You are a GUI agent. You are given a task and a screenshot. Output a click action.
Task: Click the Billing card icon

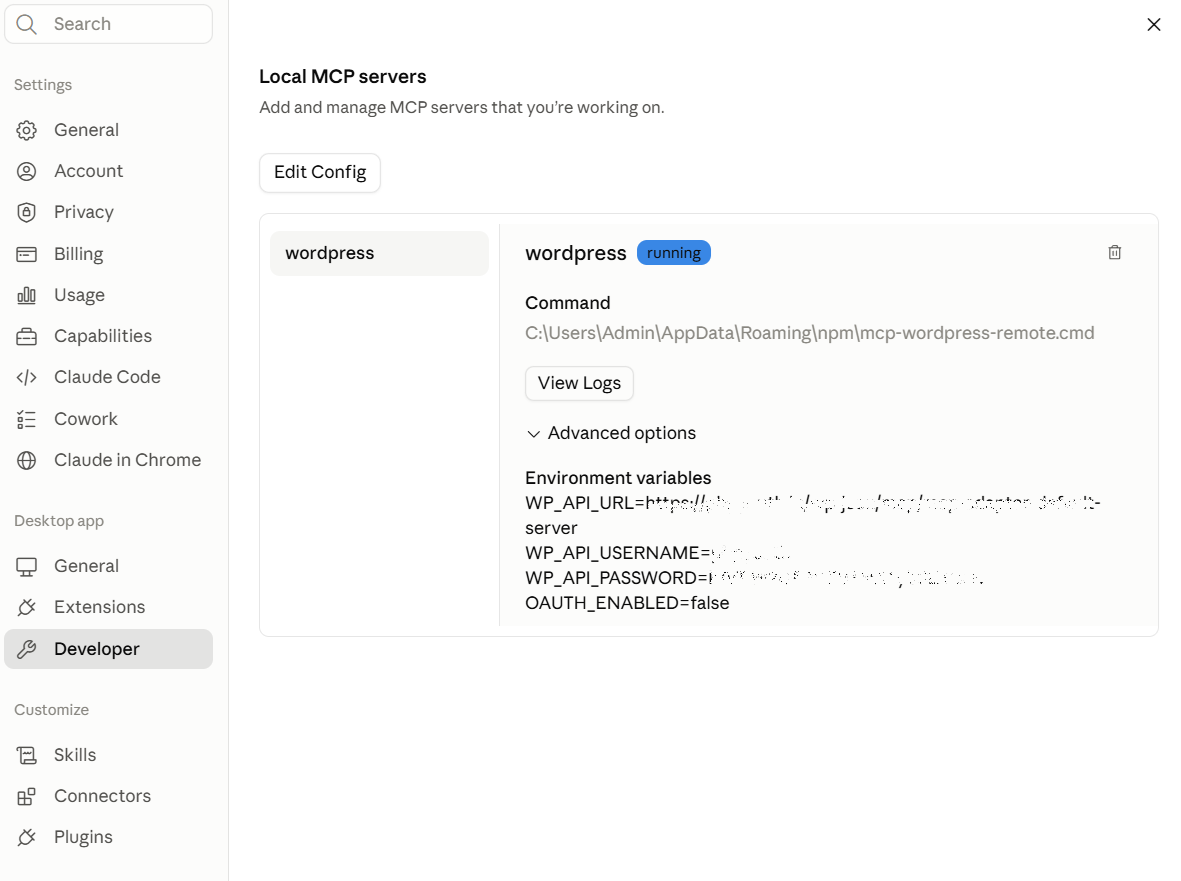click(26, 255)
